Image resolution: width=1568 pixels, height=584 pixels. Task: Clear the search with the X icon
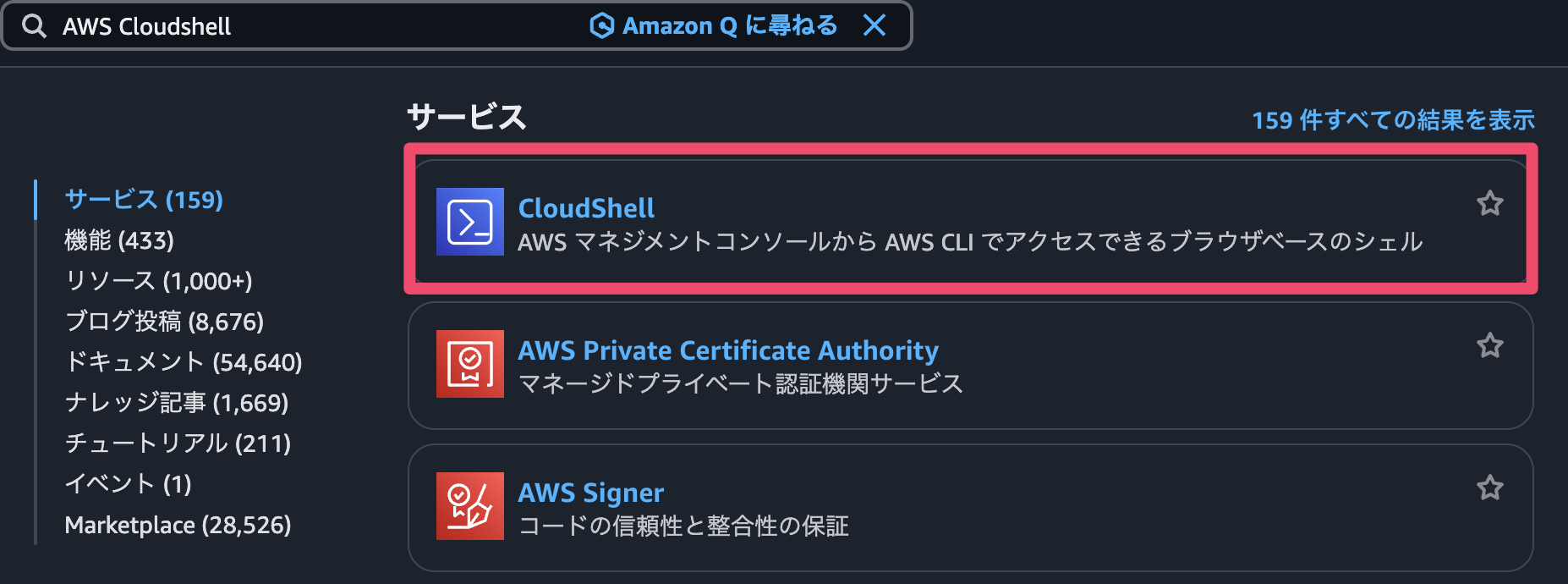[874, 25]
